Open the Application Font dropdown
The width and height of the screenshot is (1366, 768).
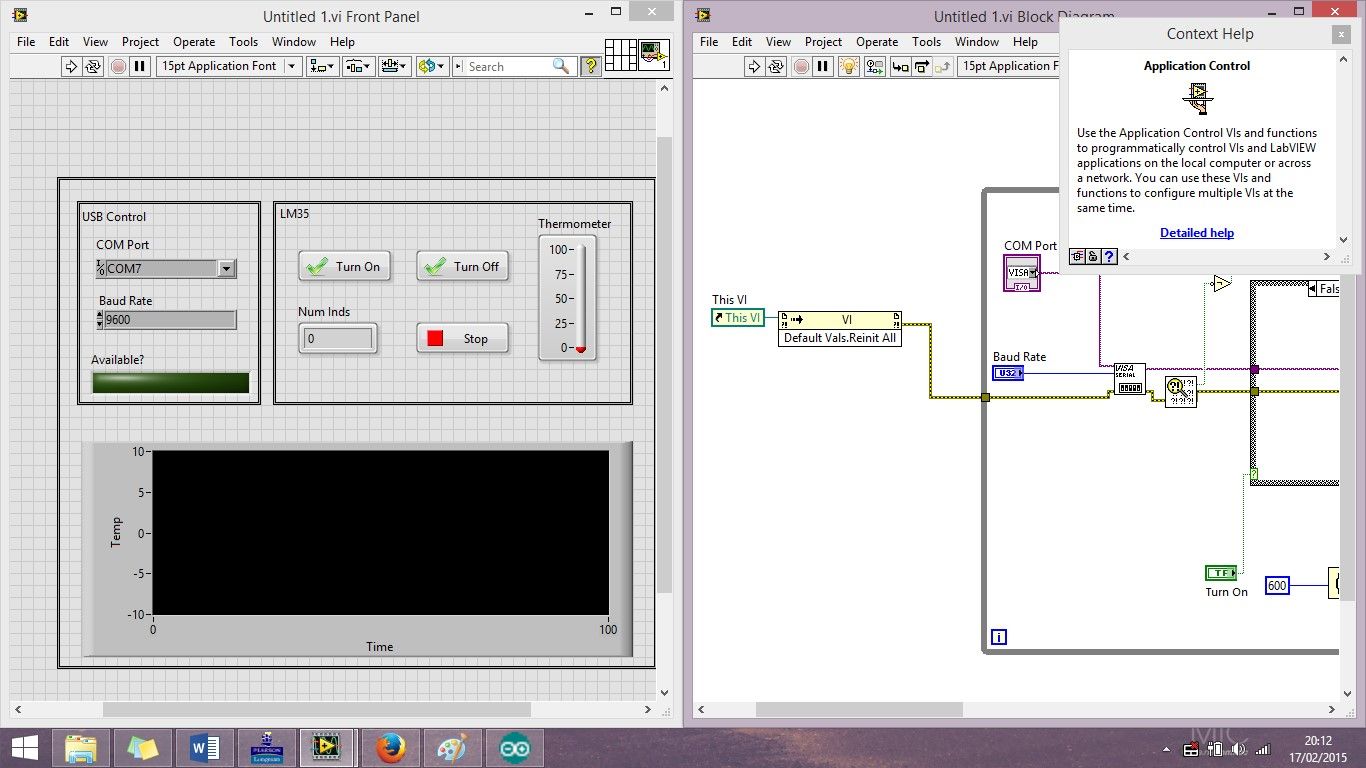click(292, 66)
